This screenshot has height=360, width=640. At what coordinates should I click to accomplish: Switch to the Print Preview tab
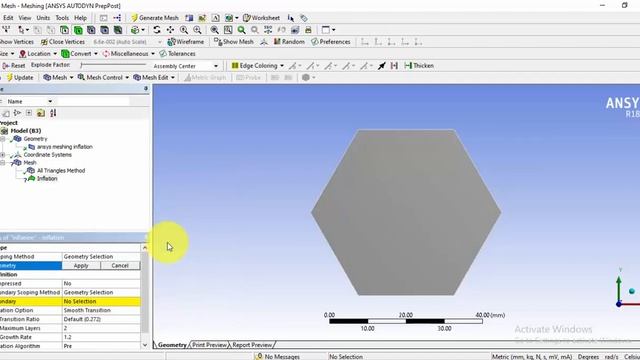coord(209,345)
